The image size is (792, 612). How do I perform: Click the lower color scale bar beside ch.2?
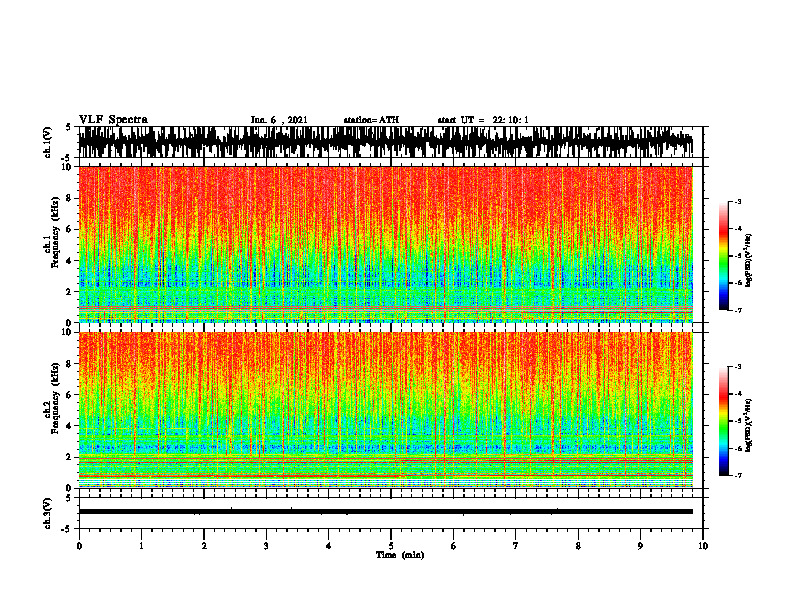724,421
